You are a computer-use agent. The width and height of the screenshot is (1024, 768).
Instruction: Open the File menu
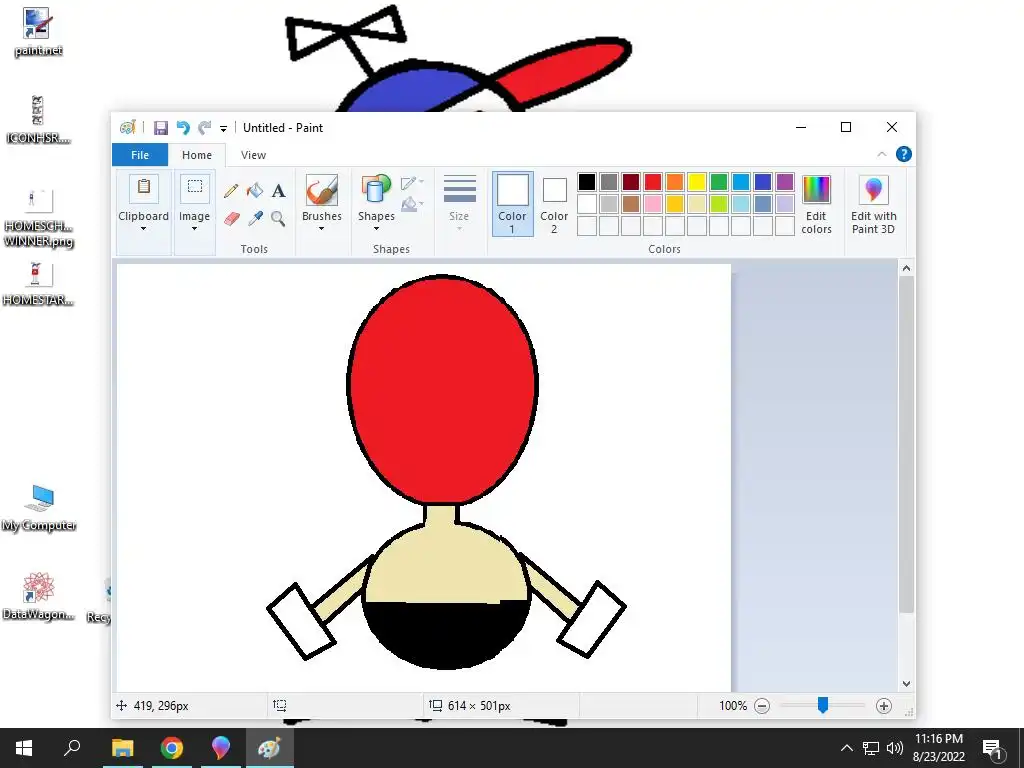[140, 155]
